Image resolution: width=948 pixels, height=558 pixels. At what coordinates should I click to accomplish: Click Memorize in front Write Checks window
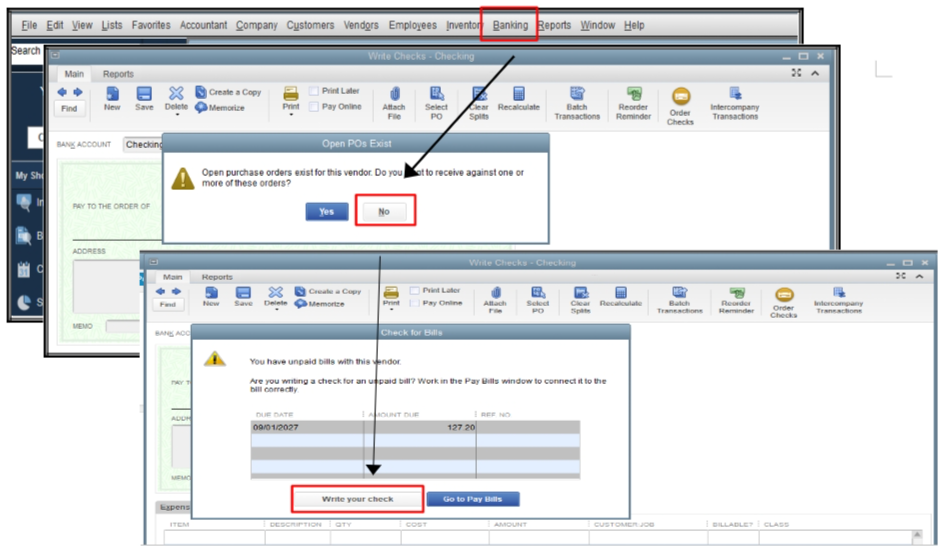320,303
